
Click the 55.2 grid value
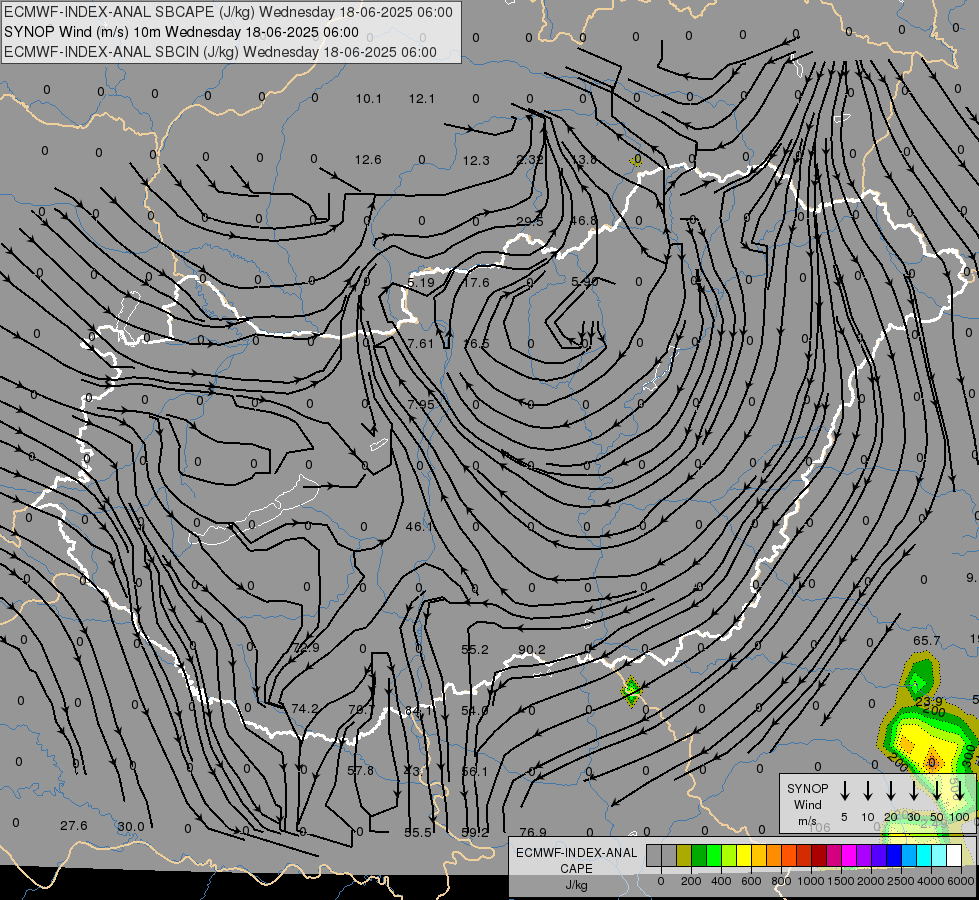[x=475, y=650]
